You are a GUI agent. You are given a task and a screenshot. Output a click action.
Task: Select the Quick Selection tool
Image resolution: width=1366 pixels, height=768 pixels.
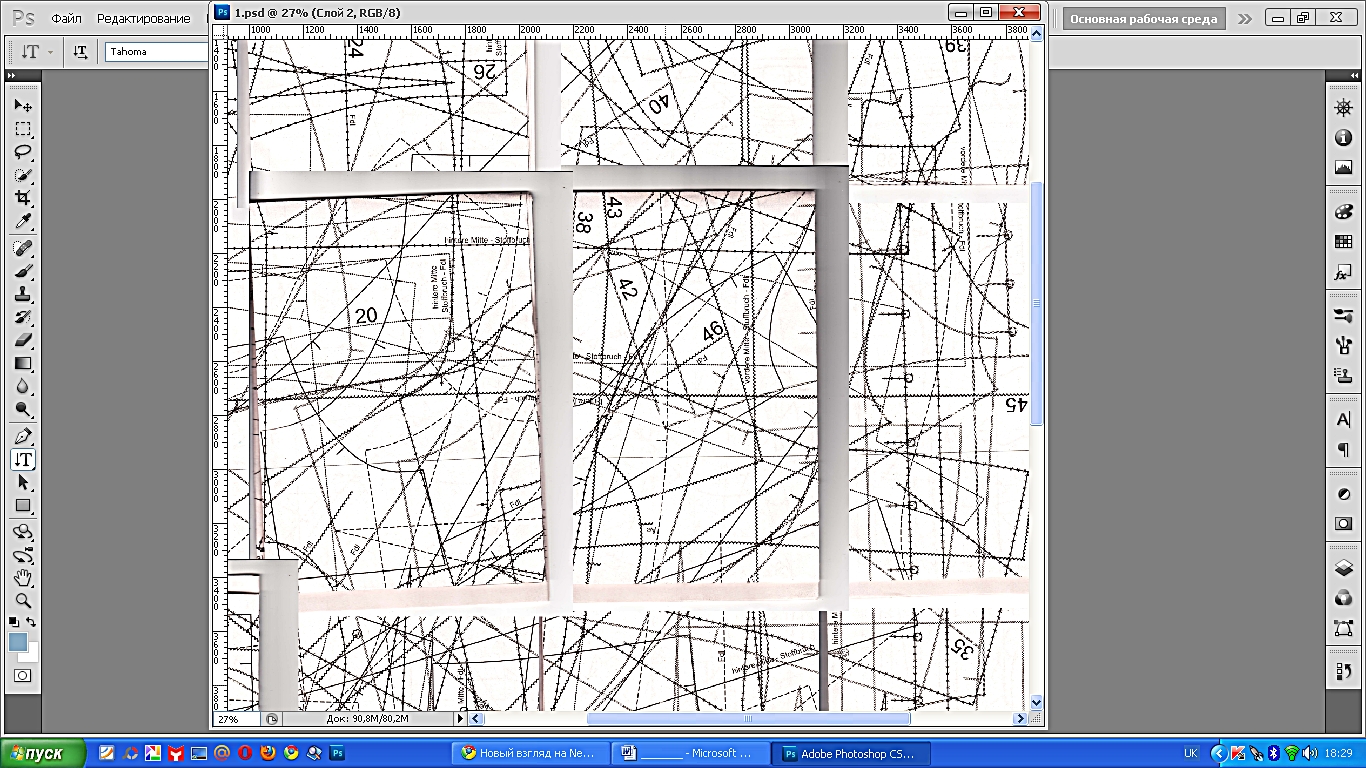[22, 175]
